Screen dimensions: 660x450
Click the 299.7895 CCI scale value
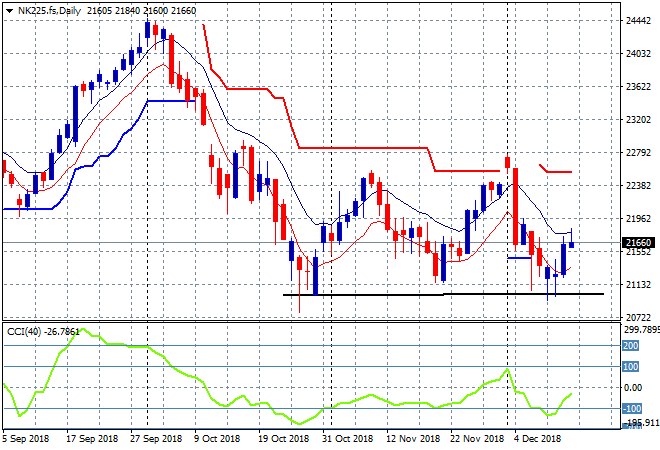pos(641,330)
